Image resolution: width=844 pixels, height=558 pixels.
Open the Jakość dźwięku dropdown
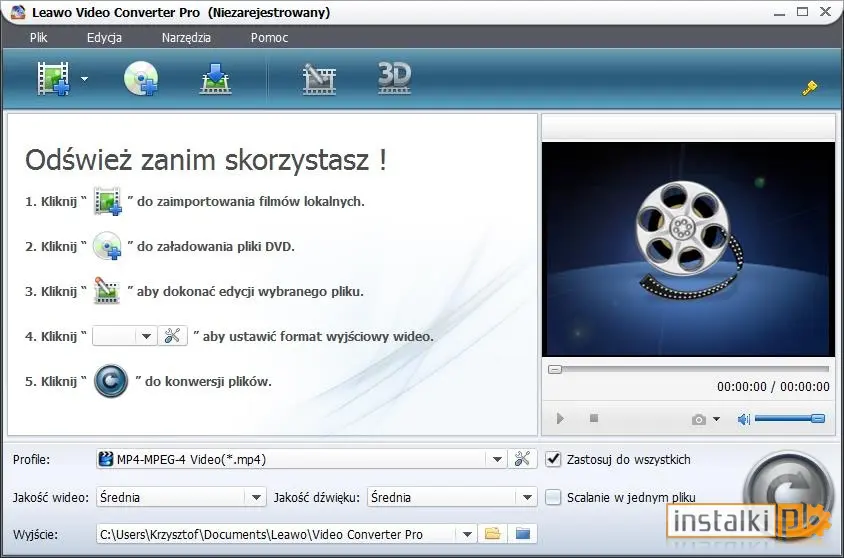[x=452, y=497]
